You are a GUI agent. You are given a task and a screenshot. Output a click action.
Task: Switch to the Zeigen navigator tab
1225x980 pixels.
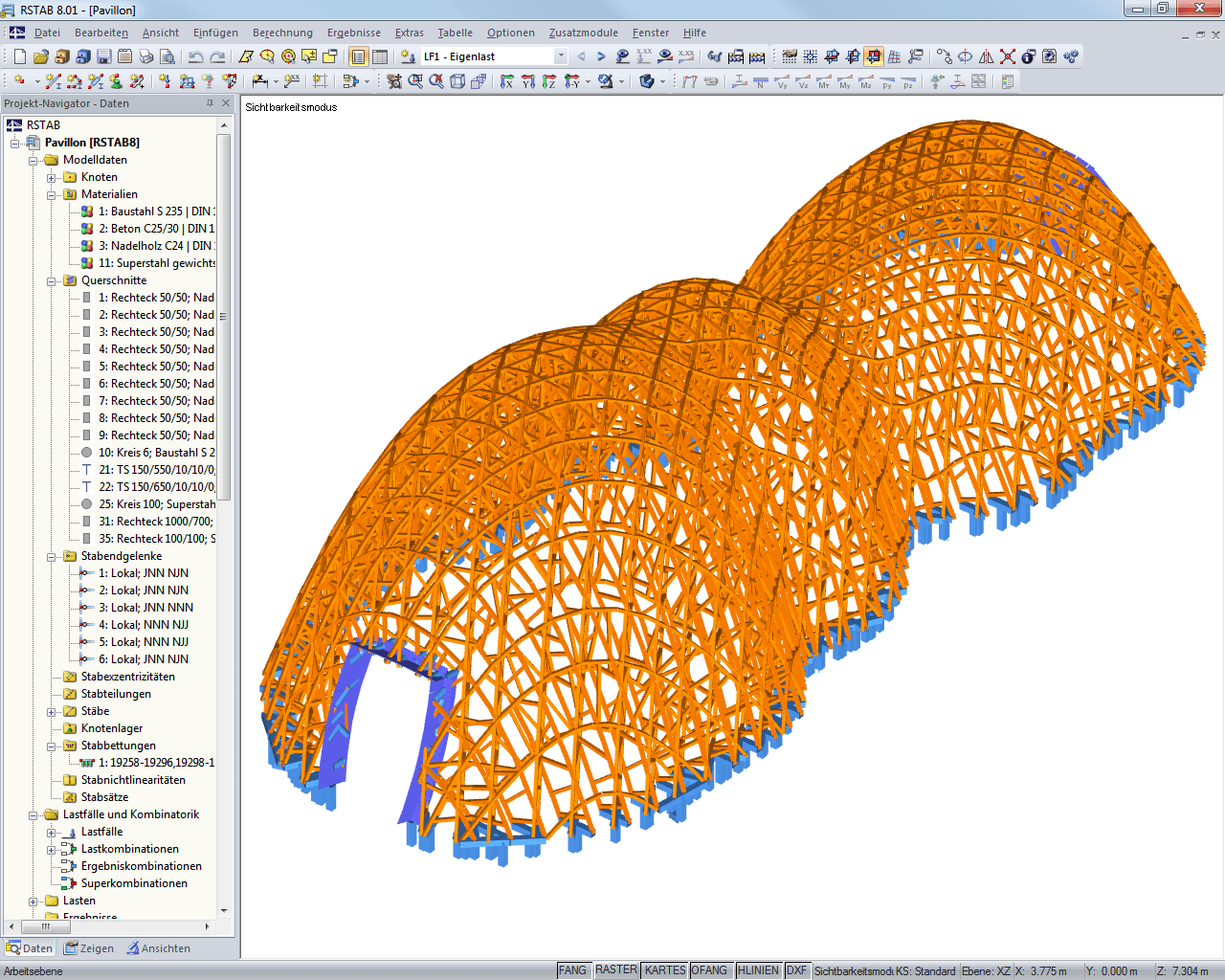(x=89, y=948)
